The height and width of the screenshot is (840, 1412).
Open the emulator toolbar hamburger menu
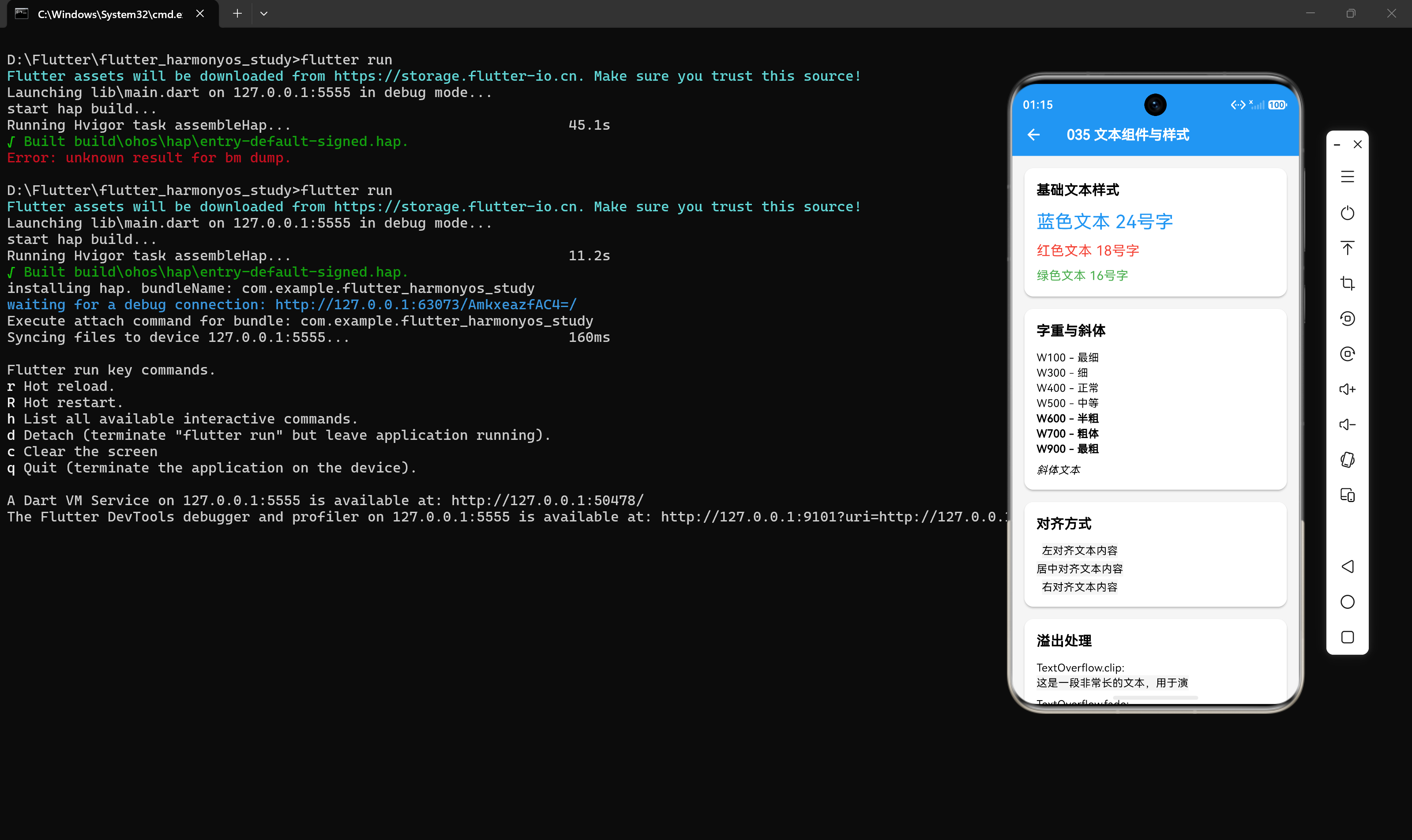(1348, 176)
